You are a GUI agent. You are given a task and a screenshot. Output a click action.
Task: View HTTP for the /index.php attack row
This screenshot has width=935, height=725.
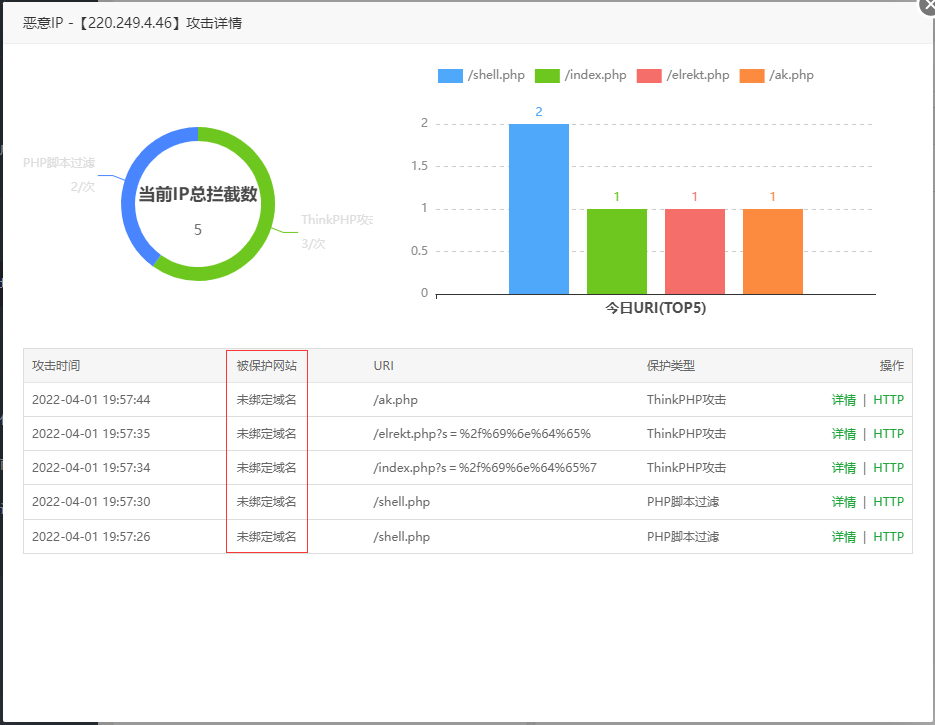[x=888, y=468]
